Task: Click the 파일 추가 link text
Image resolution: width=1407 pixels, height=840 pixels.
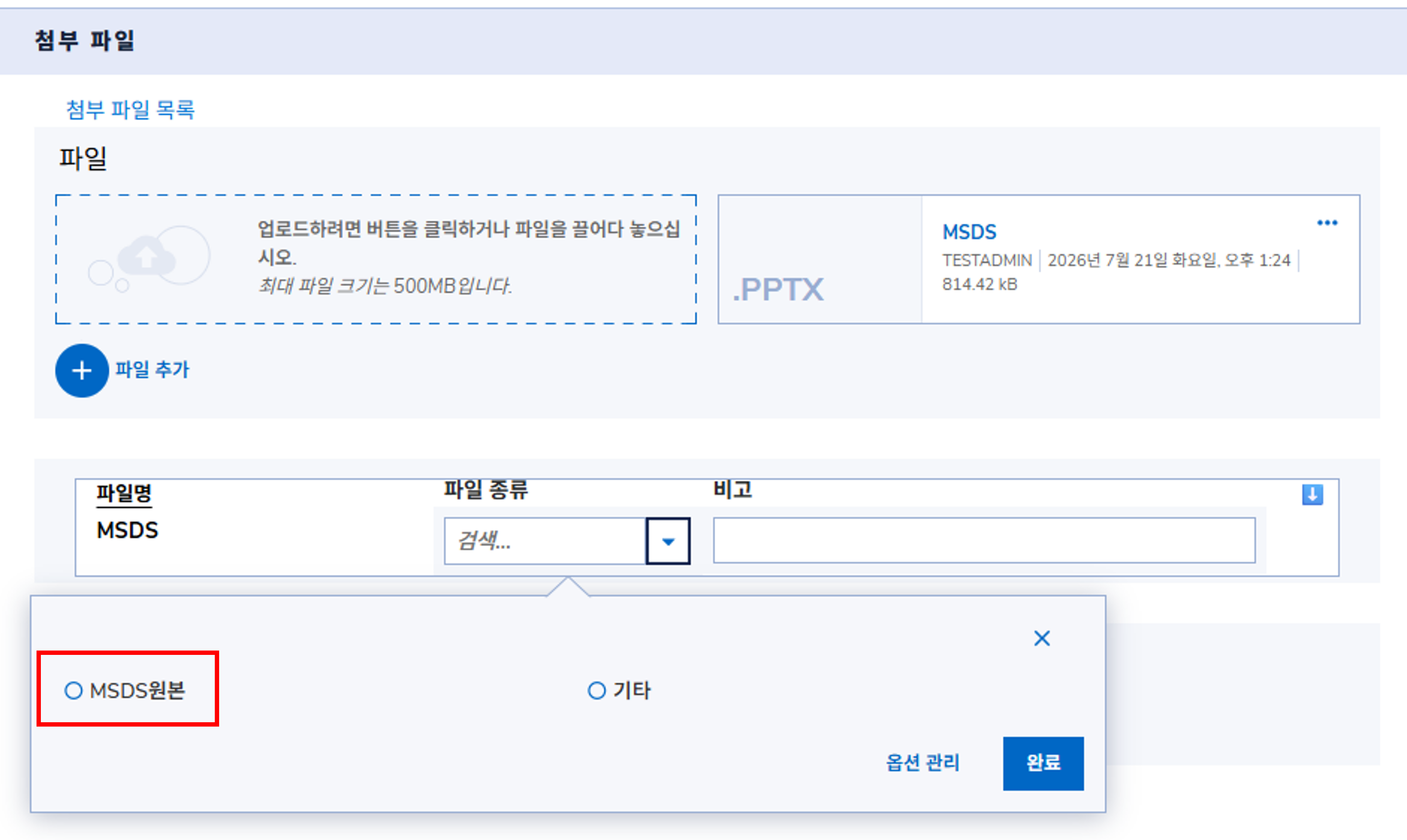Action: tap(152, 370)
